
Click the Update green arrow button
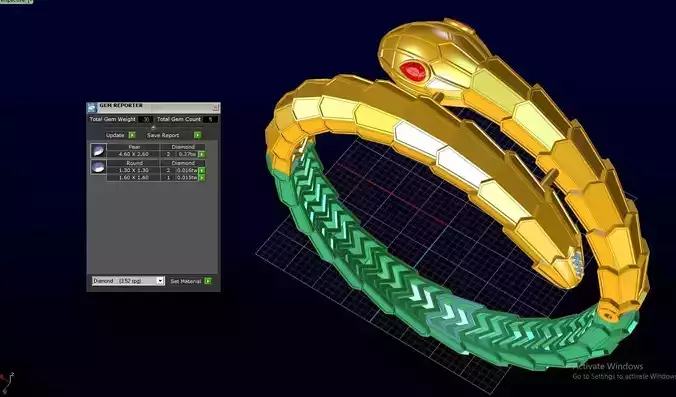pos(132,135)
